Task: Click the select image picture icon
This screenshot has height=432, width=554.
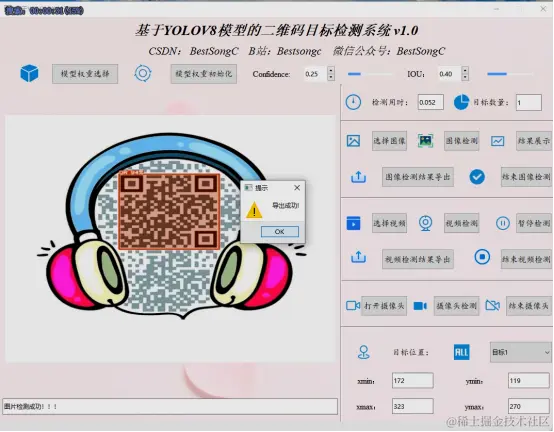Action: click(353, 141)
